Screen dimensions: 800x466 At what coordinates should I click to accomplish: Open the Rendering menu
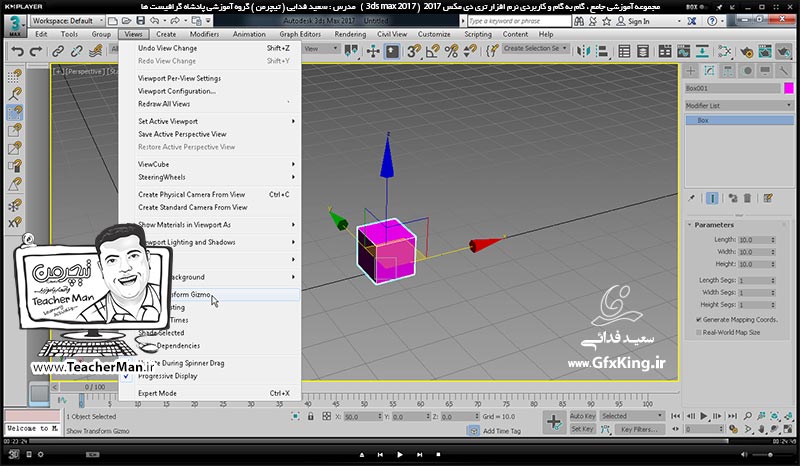point(350,34)
